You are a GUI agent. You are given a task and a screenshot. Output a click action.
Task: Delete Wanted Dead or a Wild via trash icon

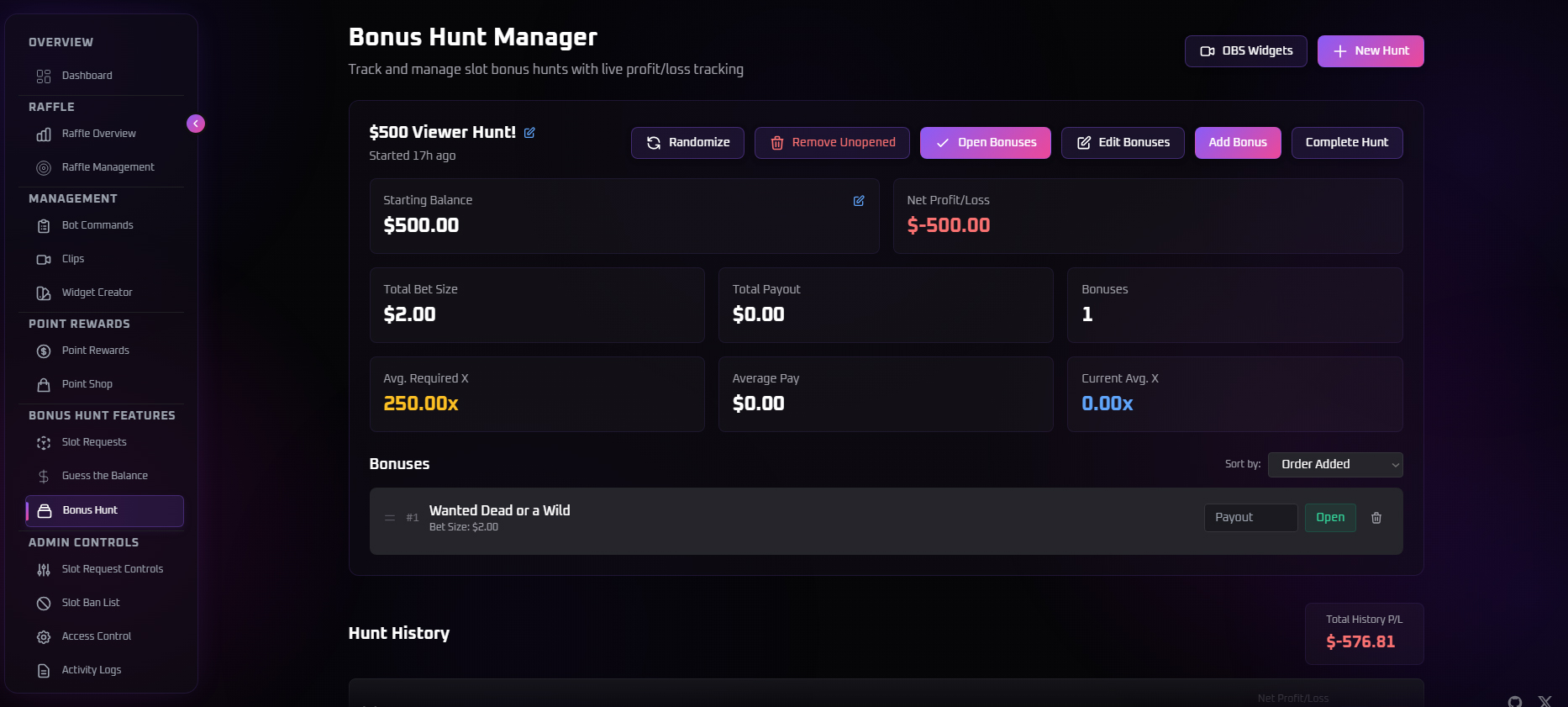(1376, 518)
